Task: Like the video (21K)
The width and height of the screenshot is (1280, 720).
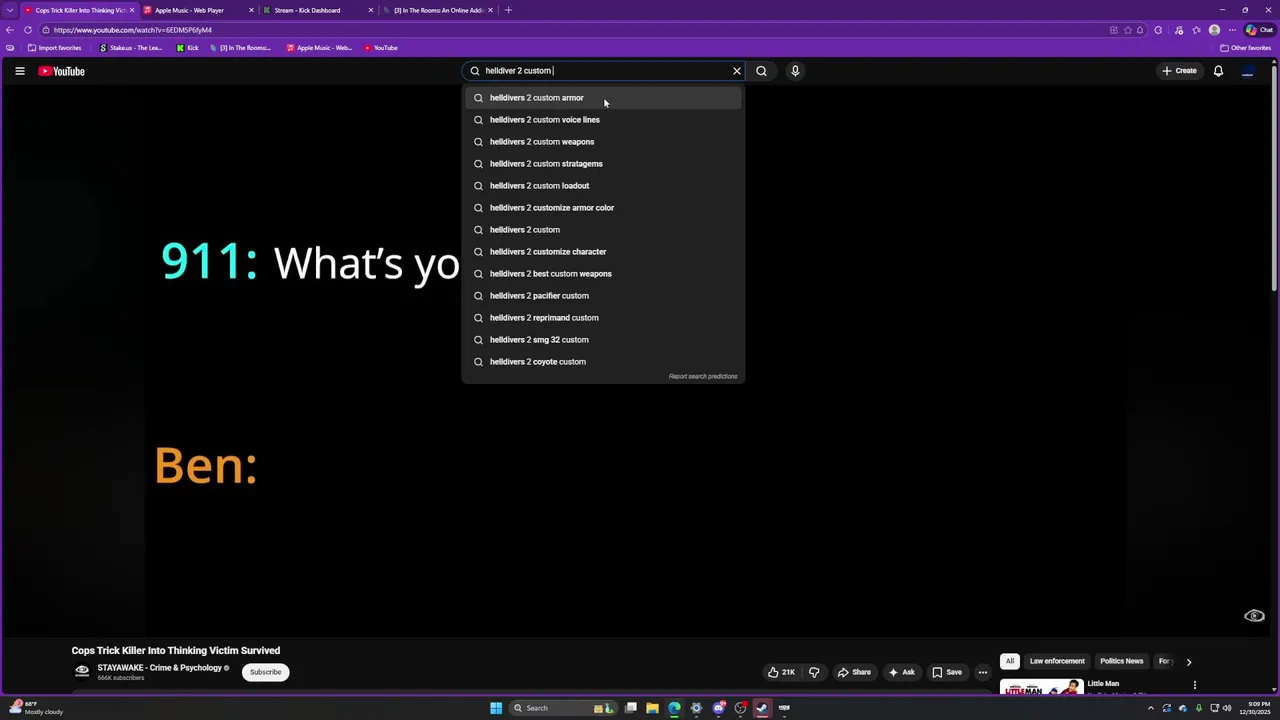Action: 782,672
